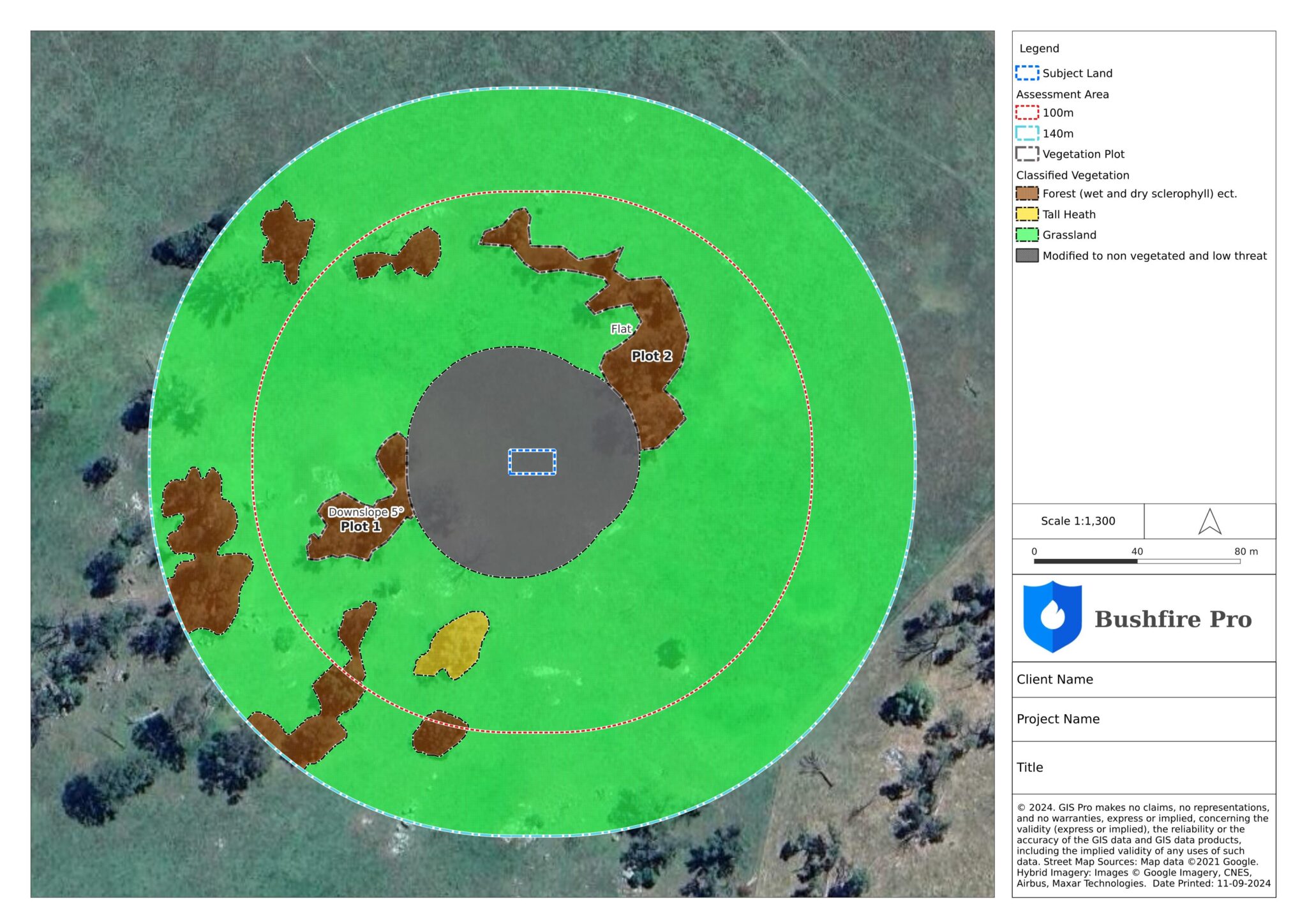Click the Subject Land legend label
1307x924 pixels.
[1077, 73]
